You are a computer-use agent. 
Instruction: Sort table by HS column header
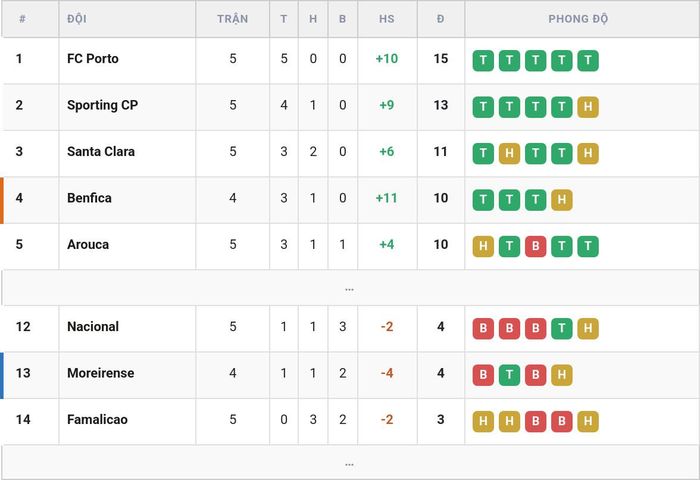(x=387, y=19)
